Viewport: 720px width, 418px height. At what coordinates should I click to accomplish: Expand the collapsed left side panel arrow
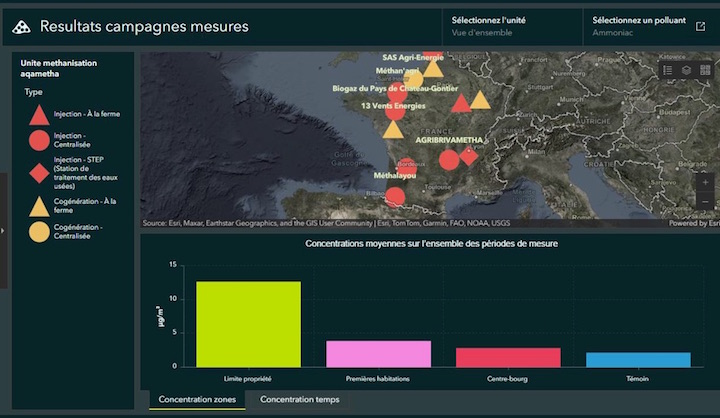pos(3,230)
